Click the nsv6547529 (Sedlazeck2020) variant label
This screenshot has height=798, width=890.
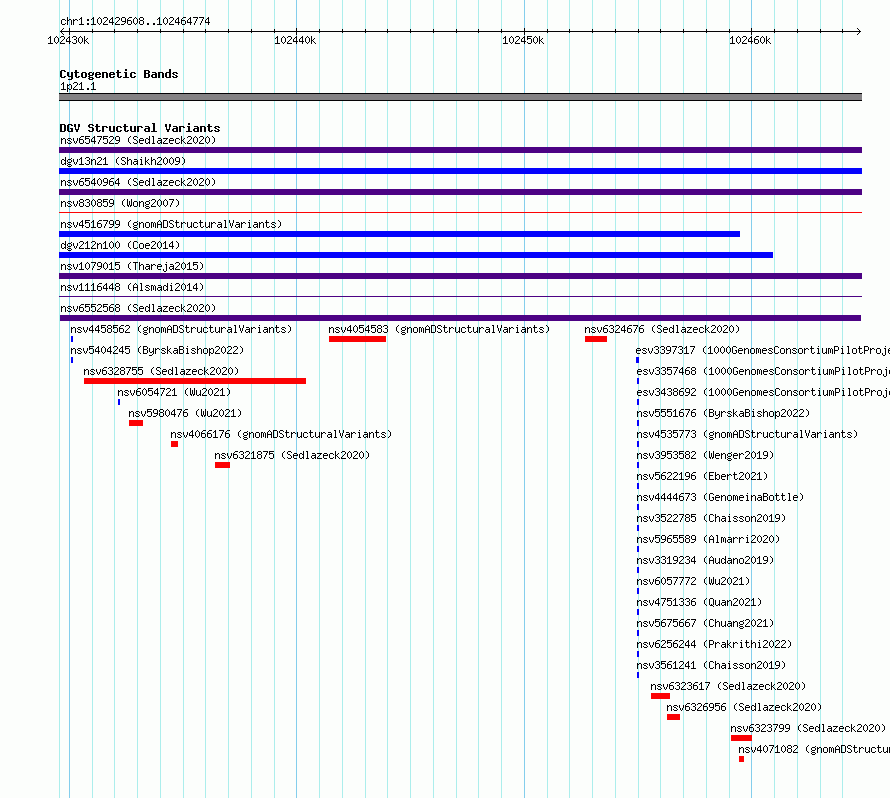click(x=138, y=140)
